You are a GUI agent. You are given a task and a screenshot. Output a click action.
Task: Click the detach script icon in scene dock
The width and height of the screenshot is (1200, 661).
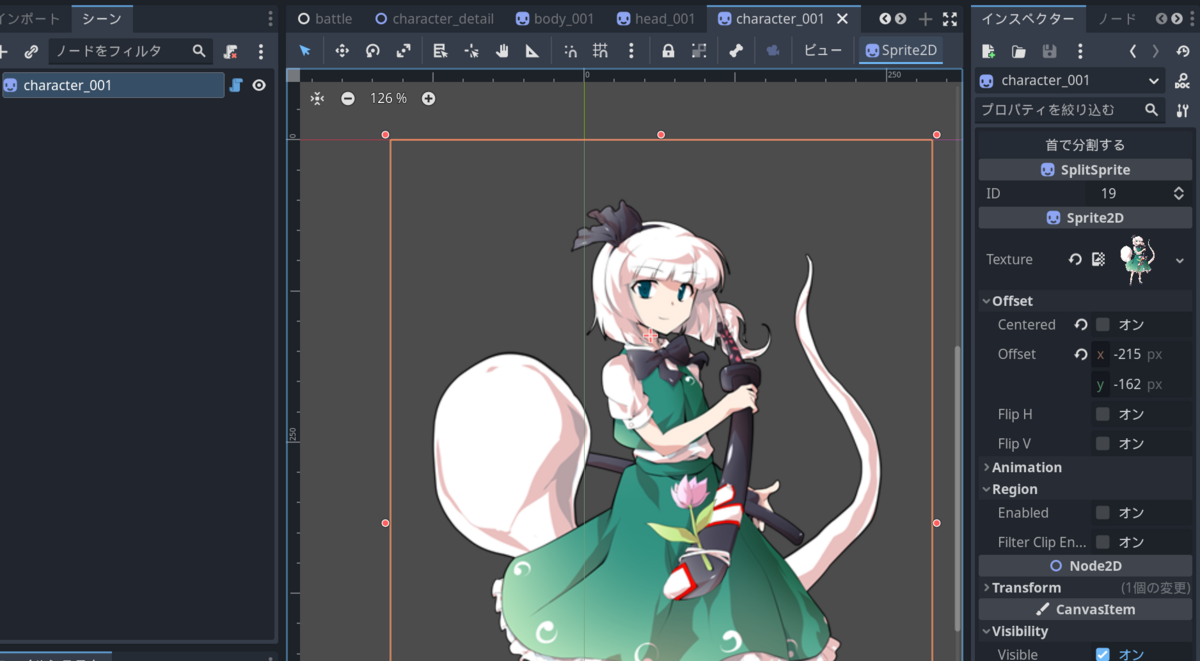[231, 51]
